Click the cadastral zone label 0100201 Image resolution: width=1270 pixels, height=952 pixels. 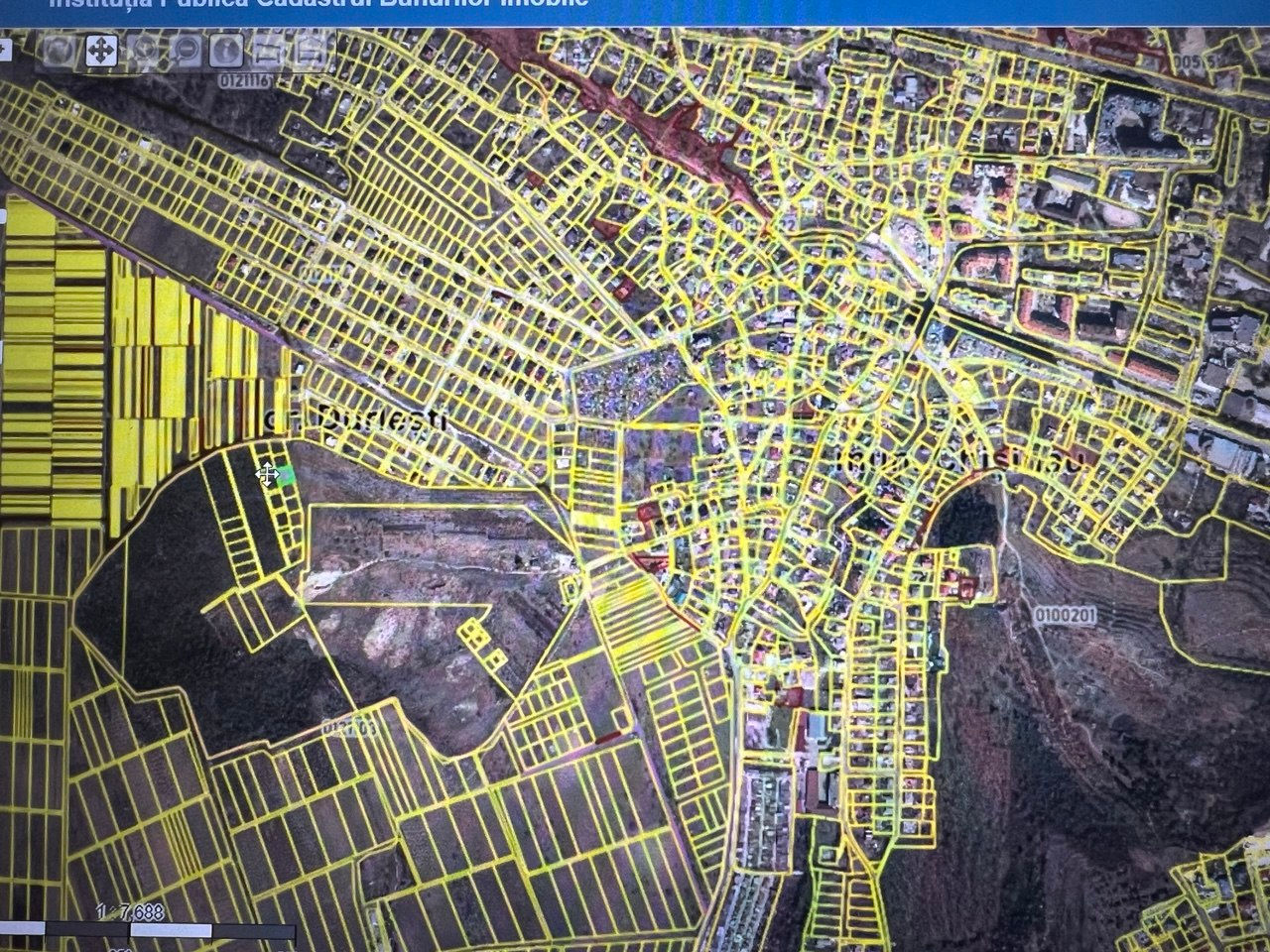click(1066, 616)
